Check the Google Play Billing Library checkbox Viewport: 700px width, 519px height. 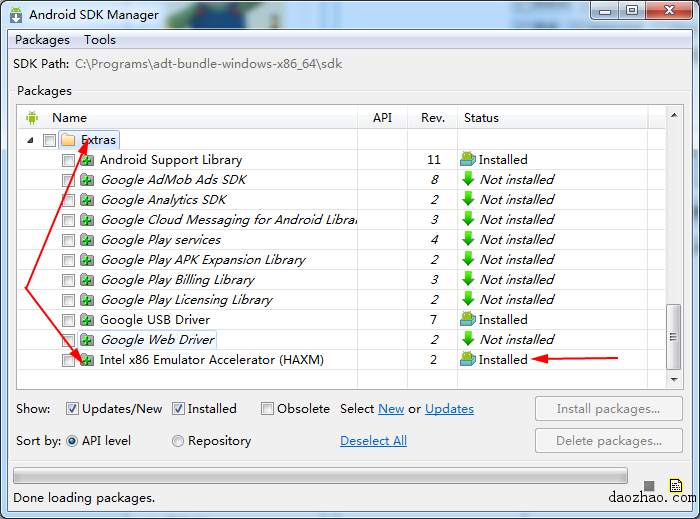68,280
